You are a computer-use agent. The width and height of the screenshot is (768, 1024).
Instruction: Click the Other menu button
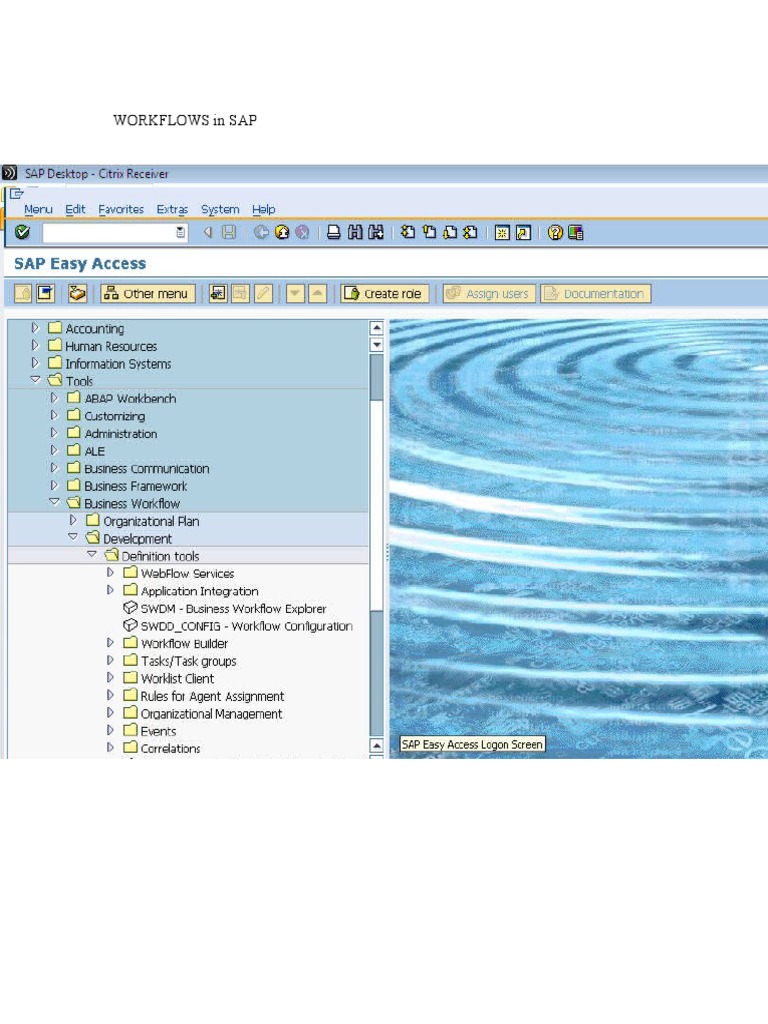147,294
